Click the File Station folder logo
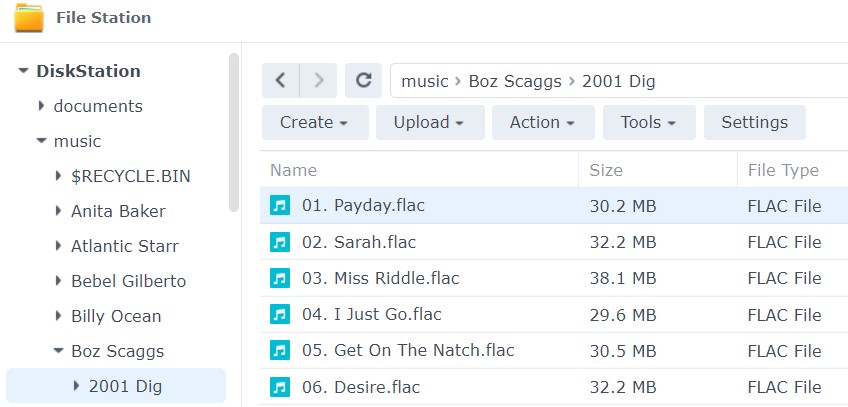Viewport: 848px width, 407px height. click(29, 18)
